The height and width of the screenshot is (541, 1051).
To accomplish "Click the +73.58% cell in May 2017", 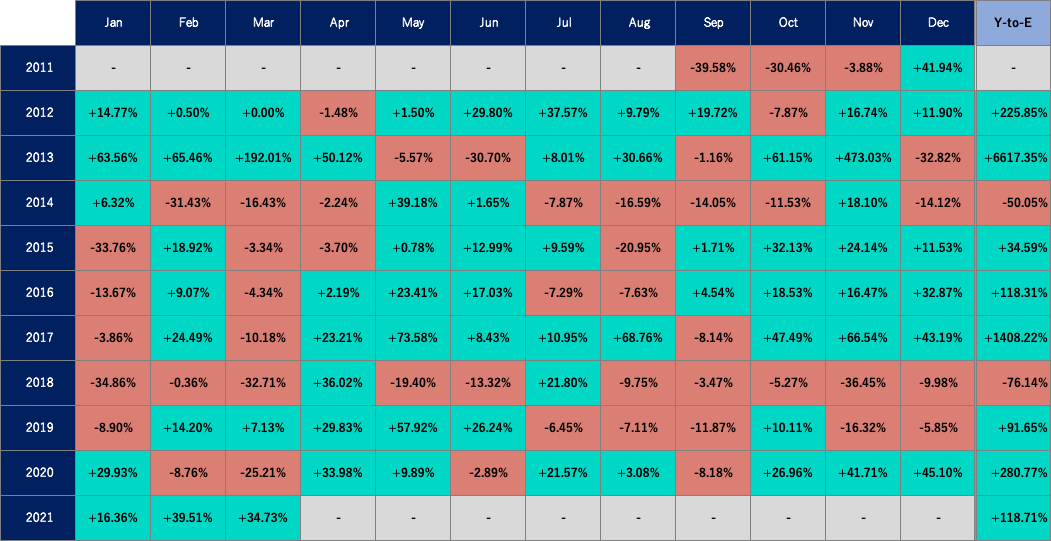I will 413,338.
